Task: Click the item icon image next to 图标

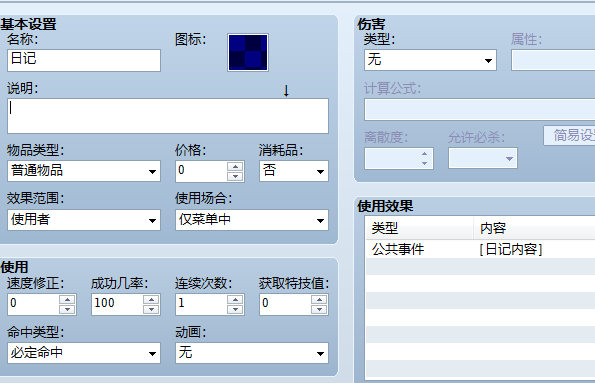Action: pos(248,52)
